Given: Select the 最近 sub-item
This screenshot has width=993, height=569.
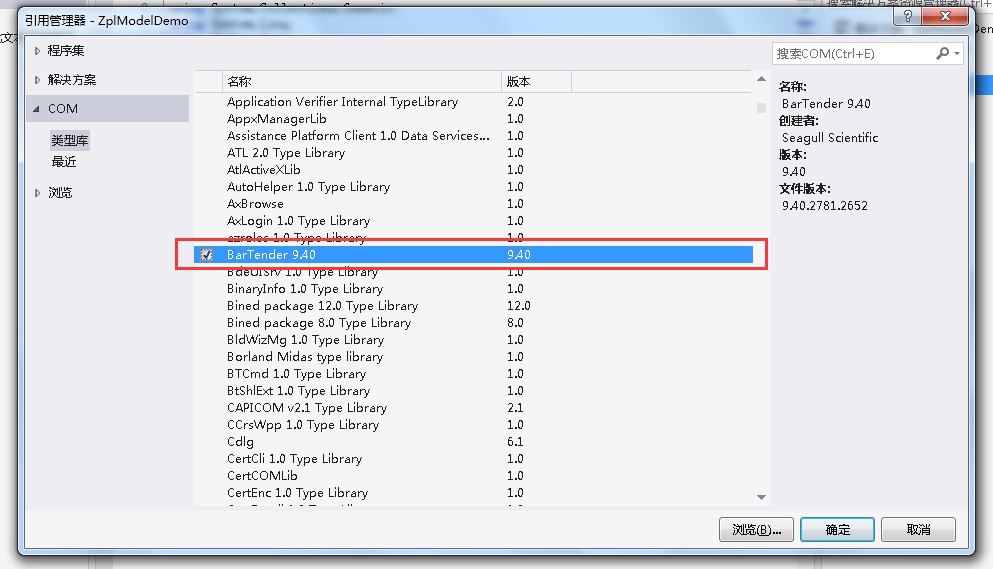Looking at the screenshot, I should click(x=64, y=162).
